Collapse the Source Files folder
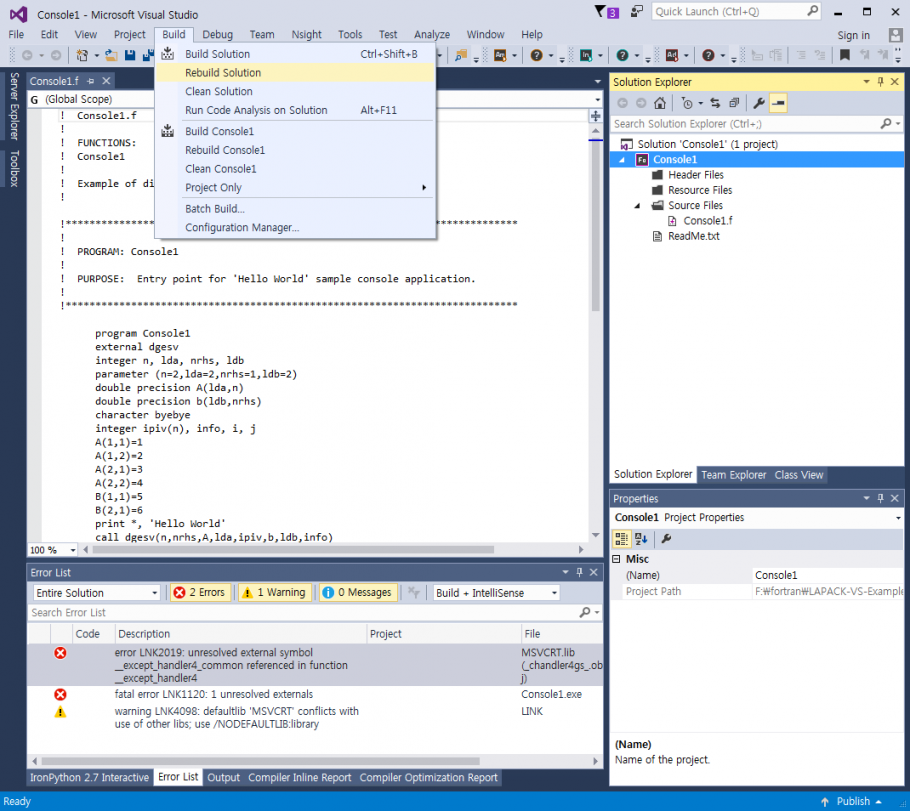The image size is (910, 811). point(638,206)
